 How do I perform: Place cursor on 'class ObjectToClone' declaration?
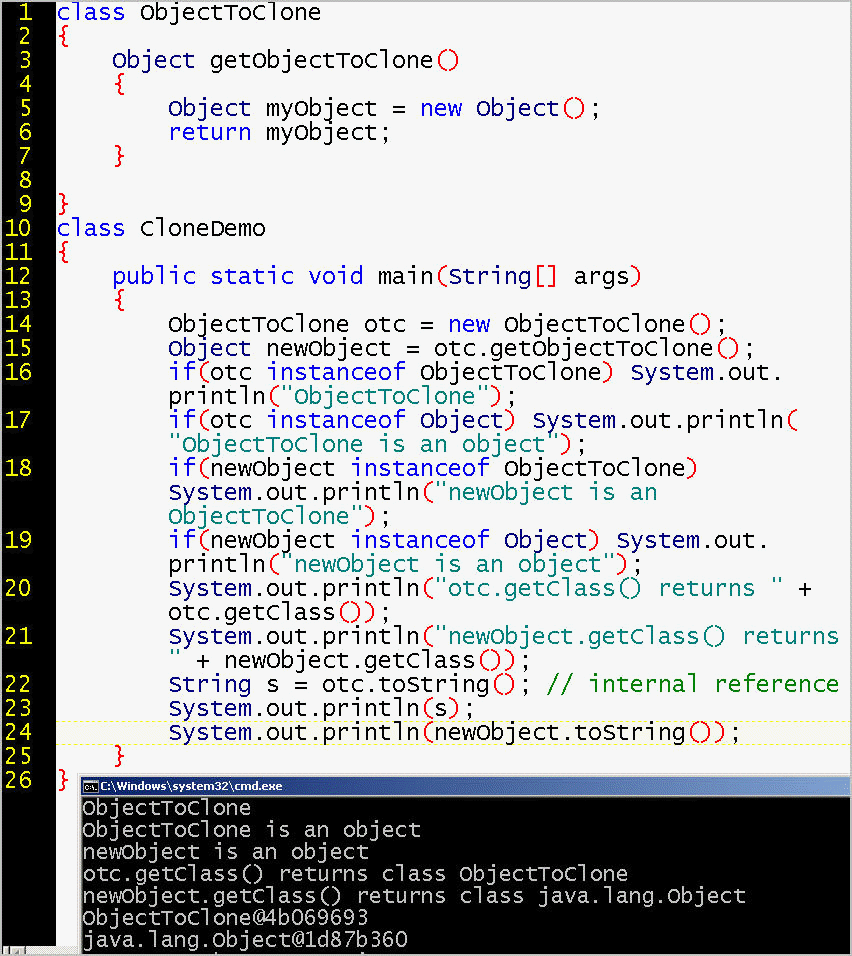(x=188, y=12)
